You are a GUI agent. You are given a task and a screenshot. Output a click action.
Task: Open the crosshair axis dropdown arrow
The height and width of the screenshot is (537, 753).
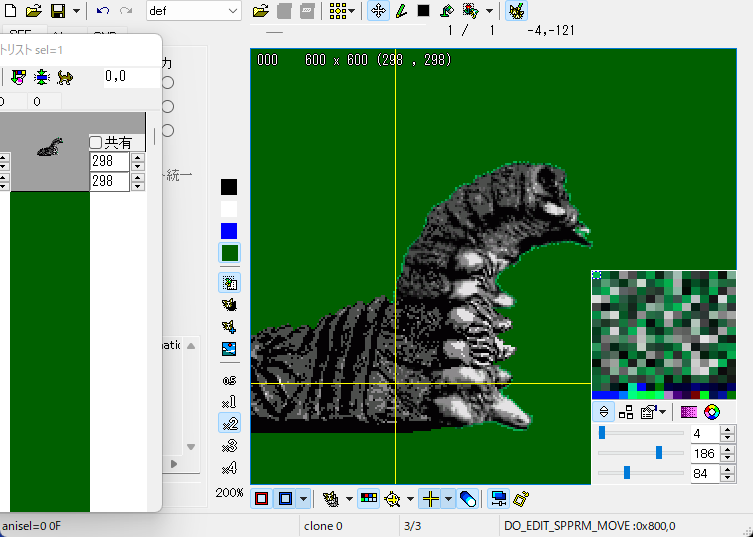449,499
